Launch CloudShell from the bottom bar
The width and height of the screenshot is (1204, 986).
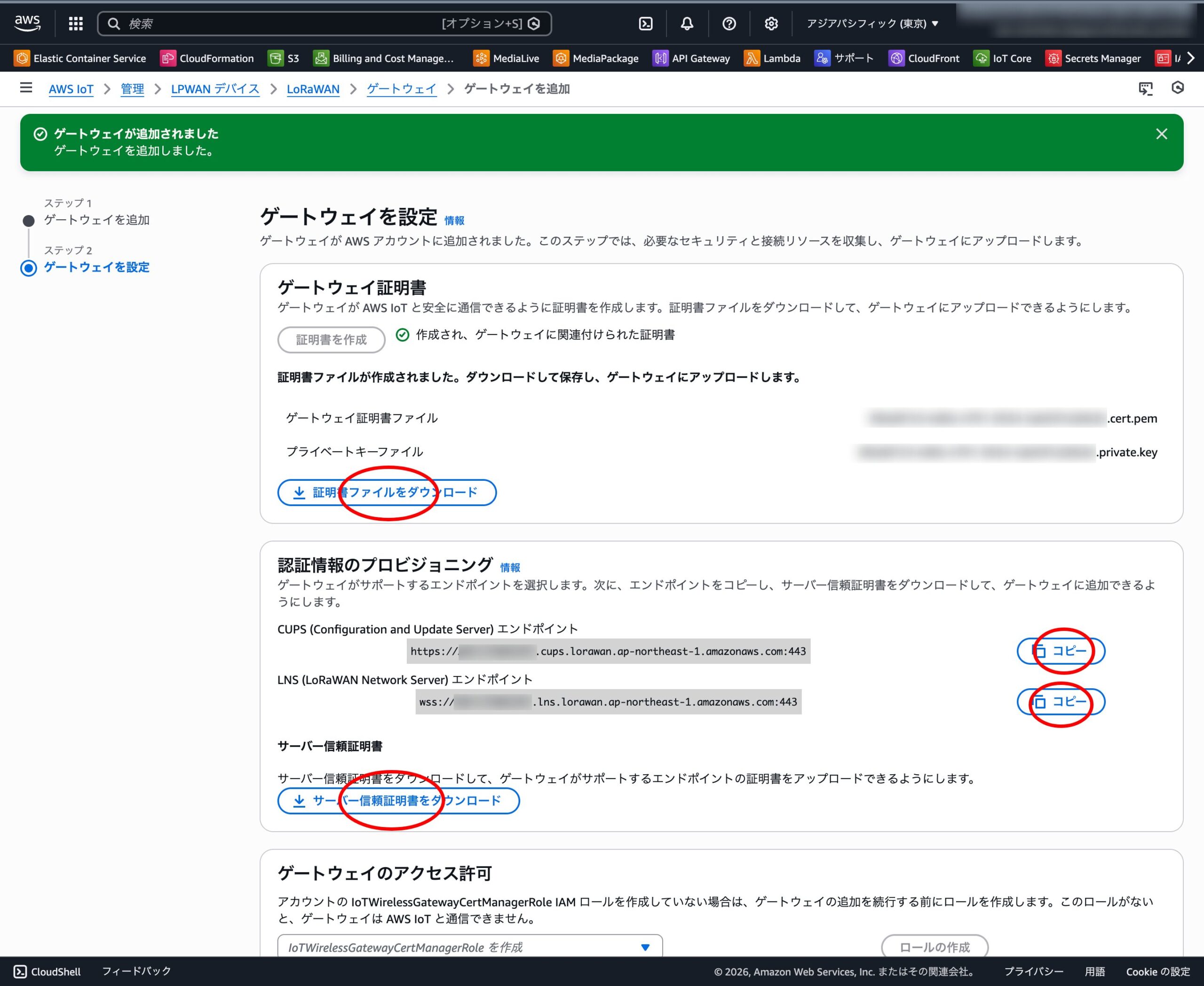46,971
